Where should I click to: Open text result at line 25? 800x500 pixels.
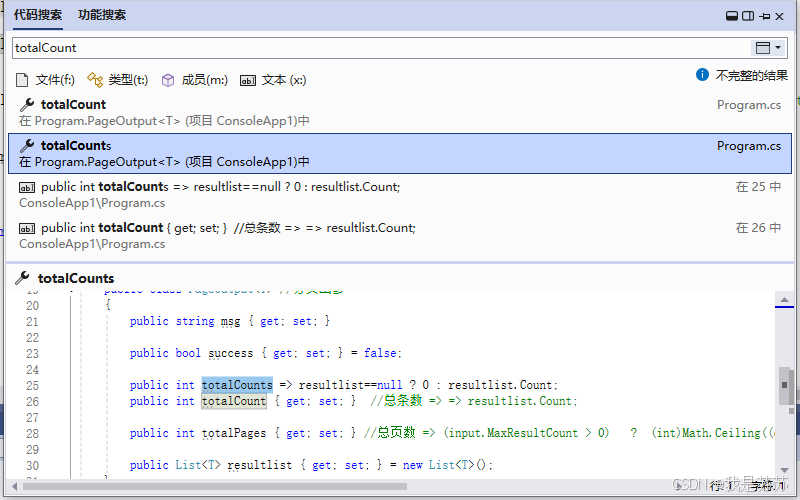tap(400, 194)
